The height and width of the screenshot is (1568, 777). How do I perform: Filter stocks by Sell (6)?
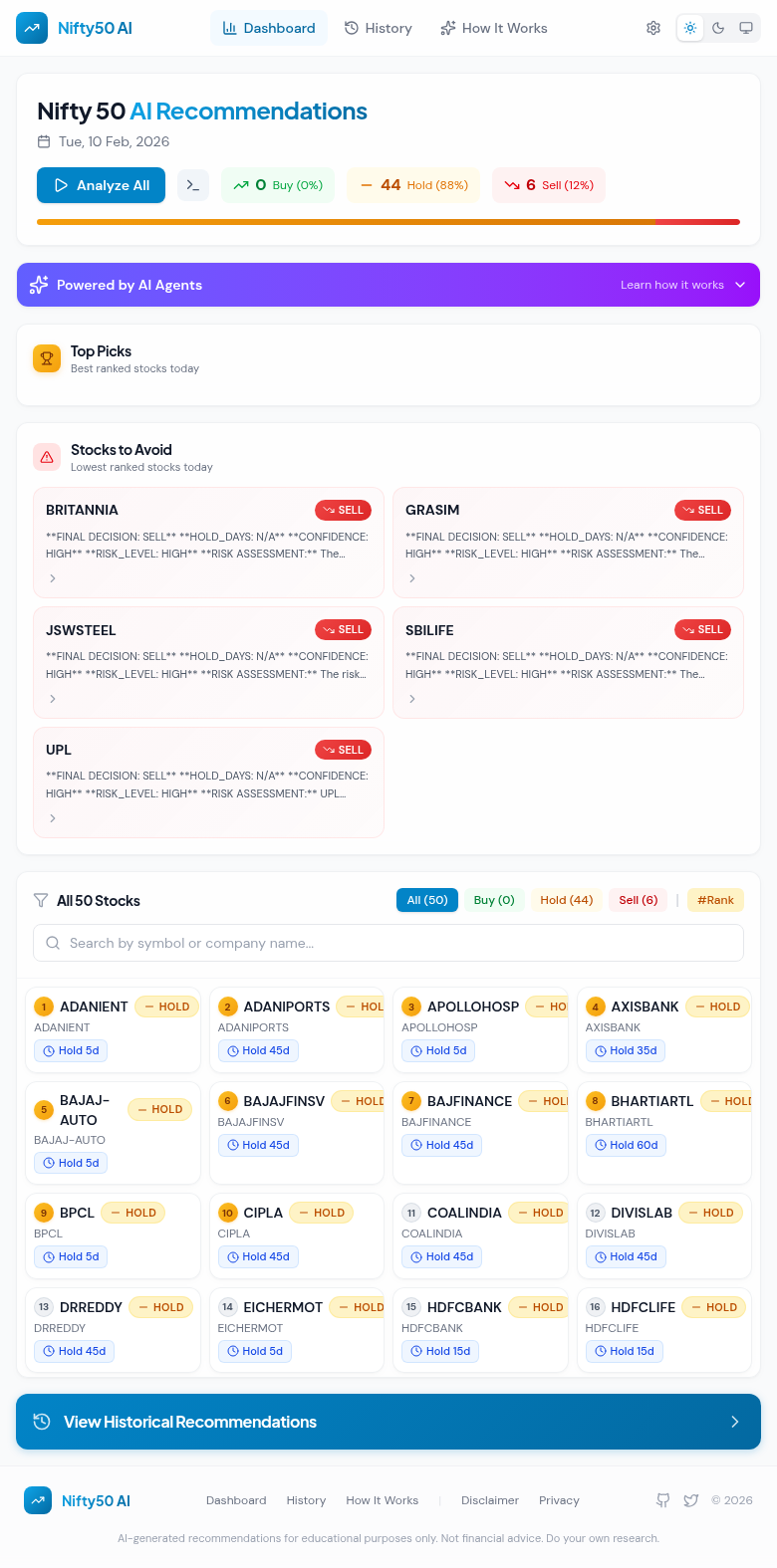pyautogui.click(x=638, y=900)
